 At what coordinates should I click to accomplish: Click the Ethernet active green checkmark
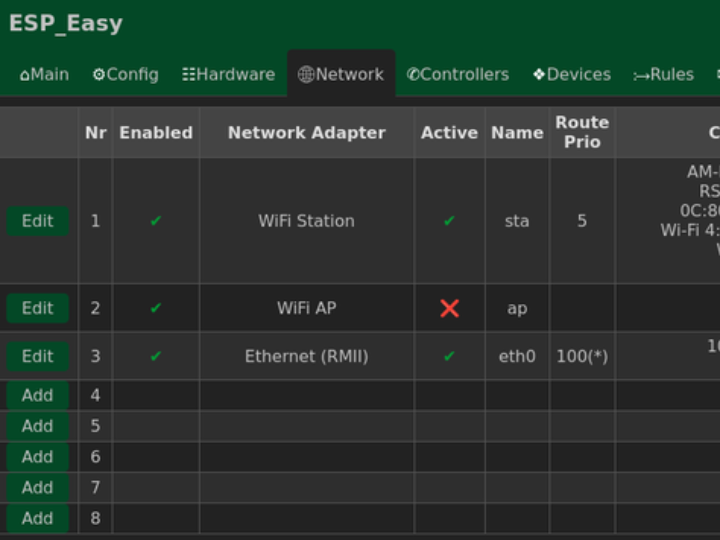(449, 356)
